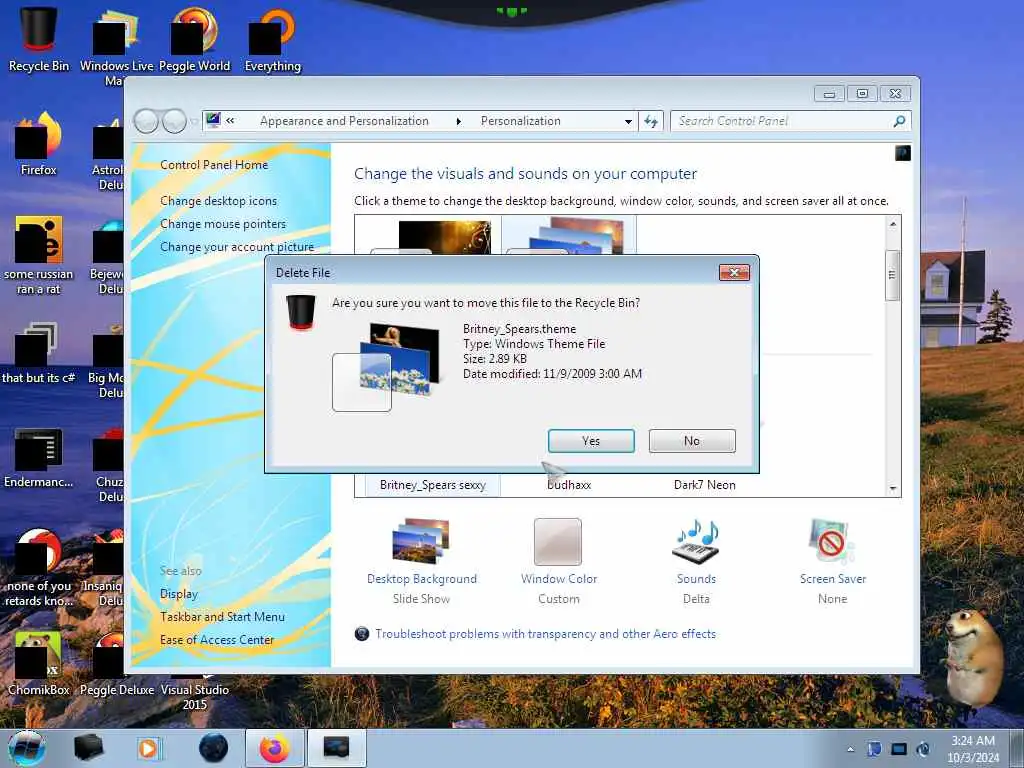Open the Control Panel help icon
The image size is (1024, 768).
pos(903,153)
